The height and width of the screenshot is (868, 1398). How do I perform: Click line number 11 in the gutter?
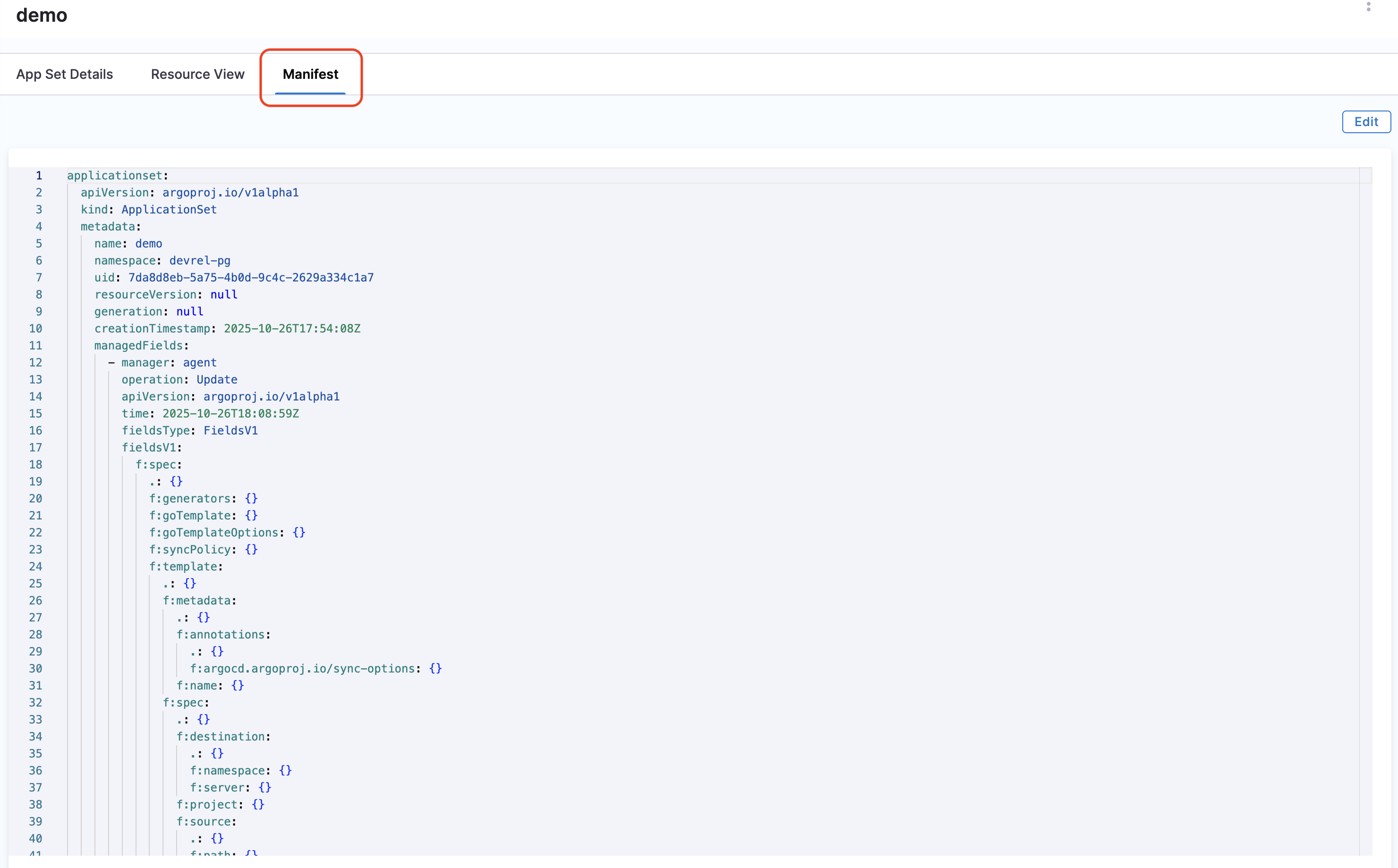click(x=35, y=346)
